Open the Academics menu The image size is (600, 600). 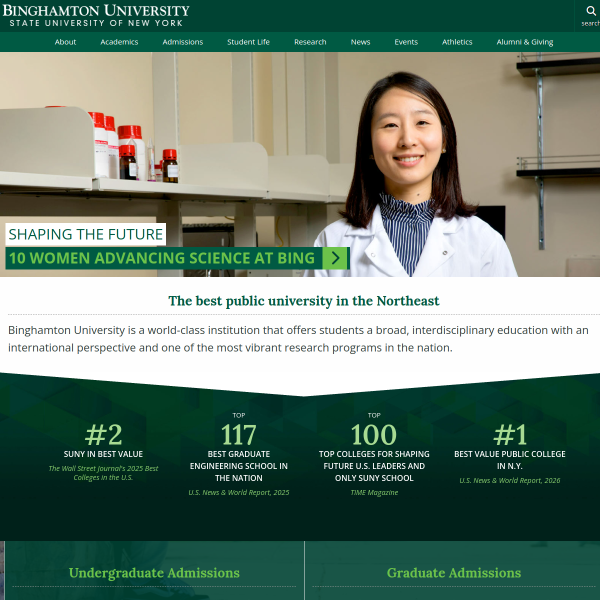(119, 42)
